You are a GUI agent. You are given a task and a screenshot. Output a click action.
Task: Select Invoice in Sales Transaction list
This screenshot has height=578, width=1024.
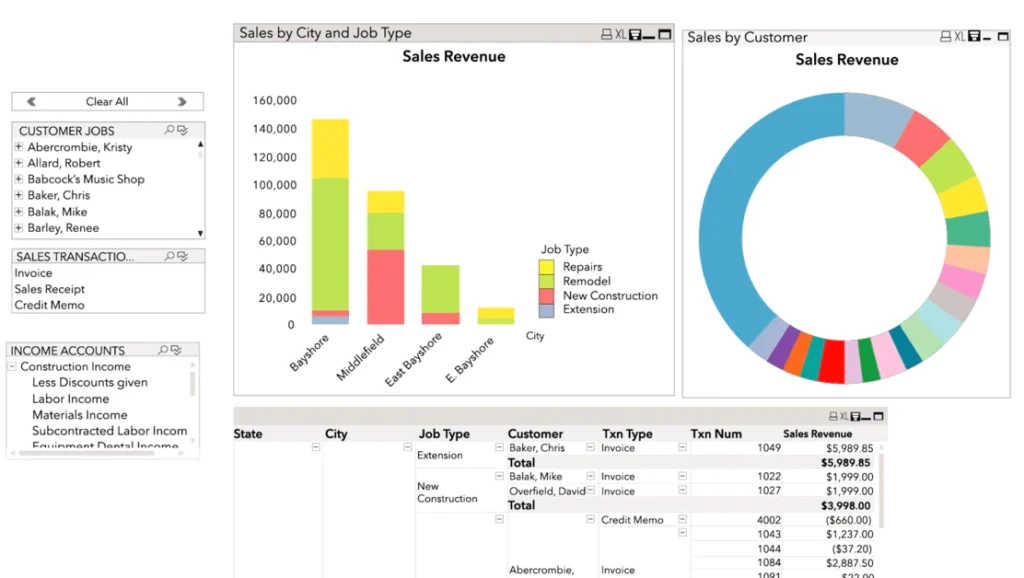33,273
